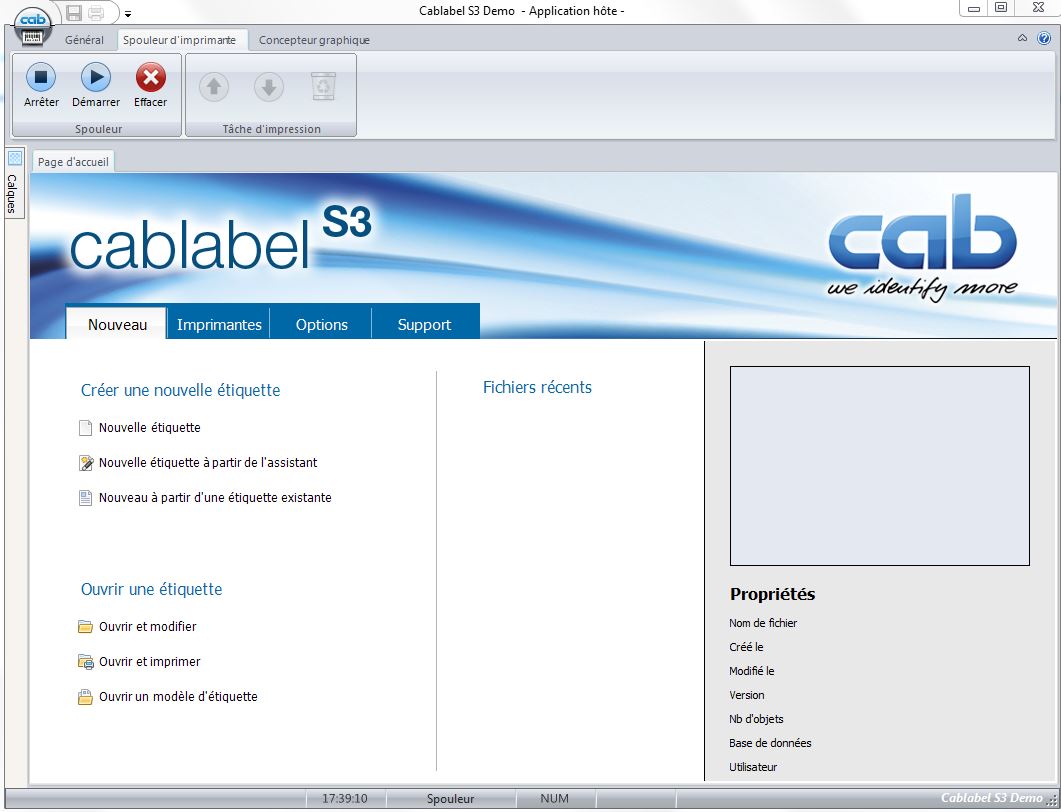Click template folder icon beside modèle d'étiquette
Screen dimensions: 1061x812
[x=85, y=697]
